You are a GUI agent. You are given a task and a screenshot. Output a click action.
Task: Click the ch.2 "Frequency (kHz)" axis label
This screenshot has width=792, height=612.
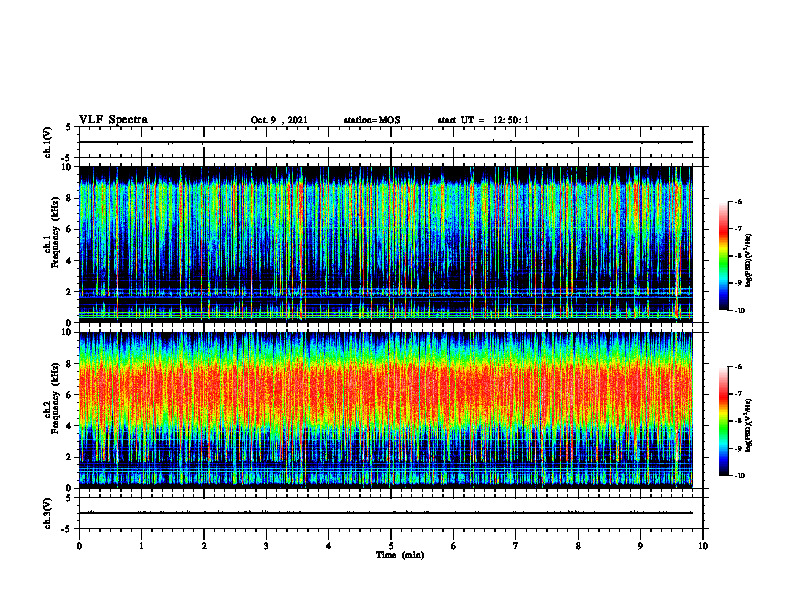pos(54,398)
